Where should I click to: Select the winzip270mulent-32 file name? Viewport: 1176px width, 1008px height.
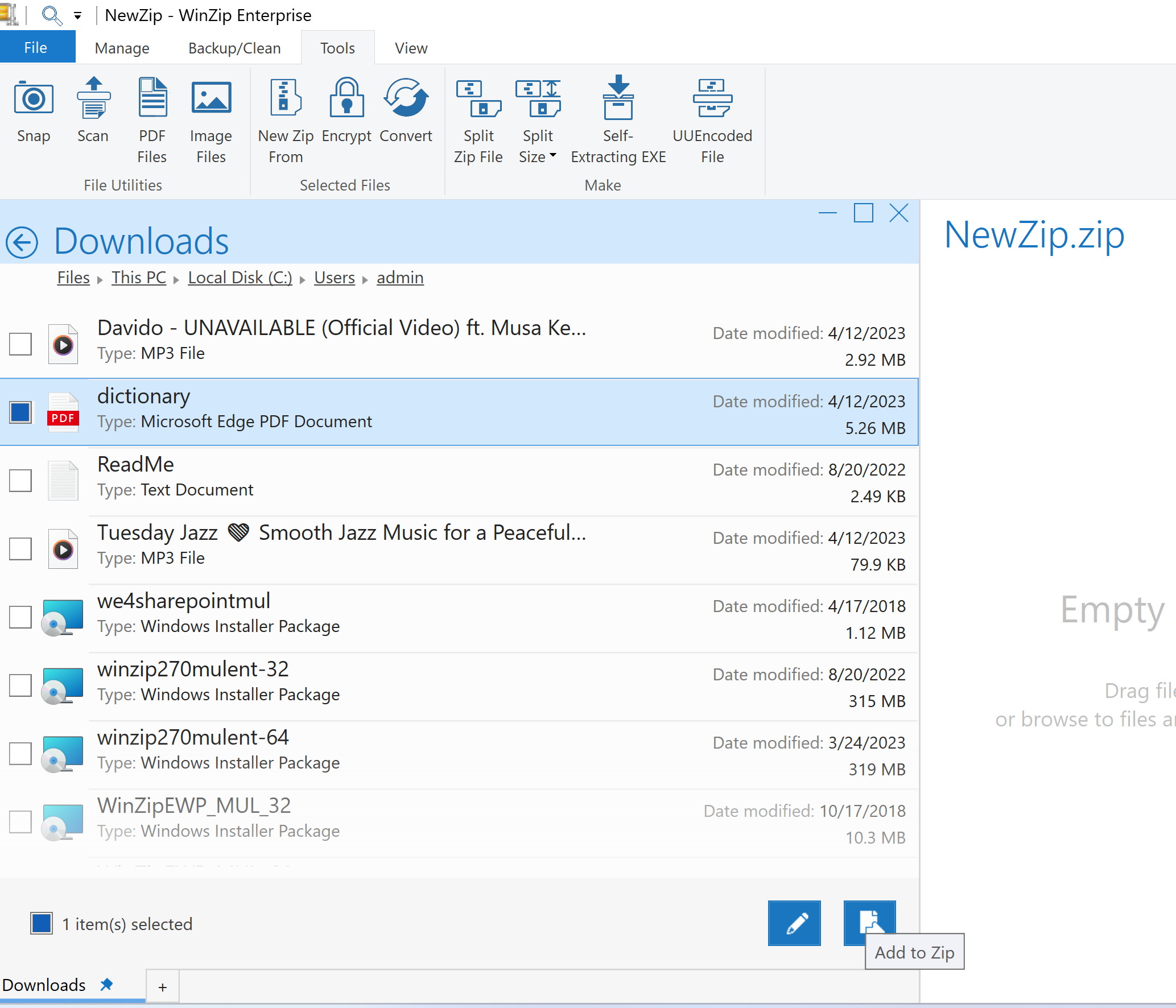(x=193, y=669)
